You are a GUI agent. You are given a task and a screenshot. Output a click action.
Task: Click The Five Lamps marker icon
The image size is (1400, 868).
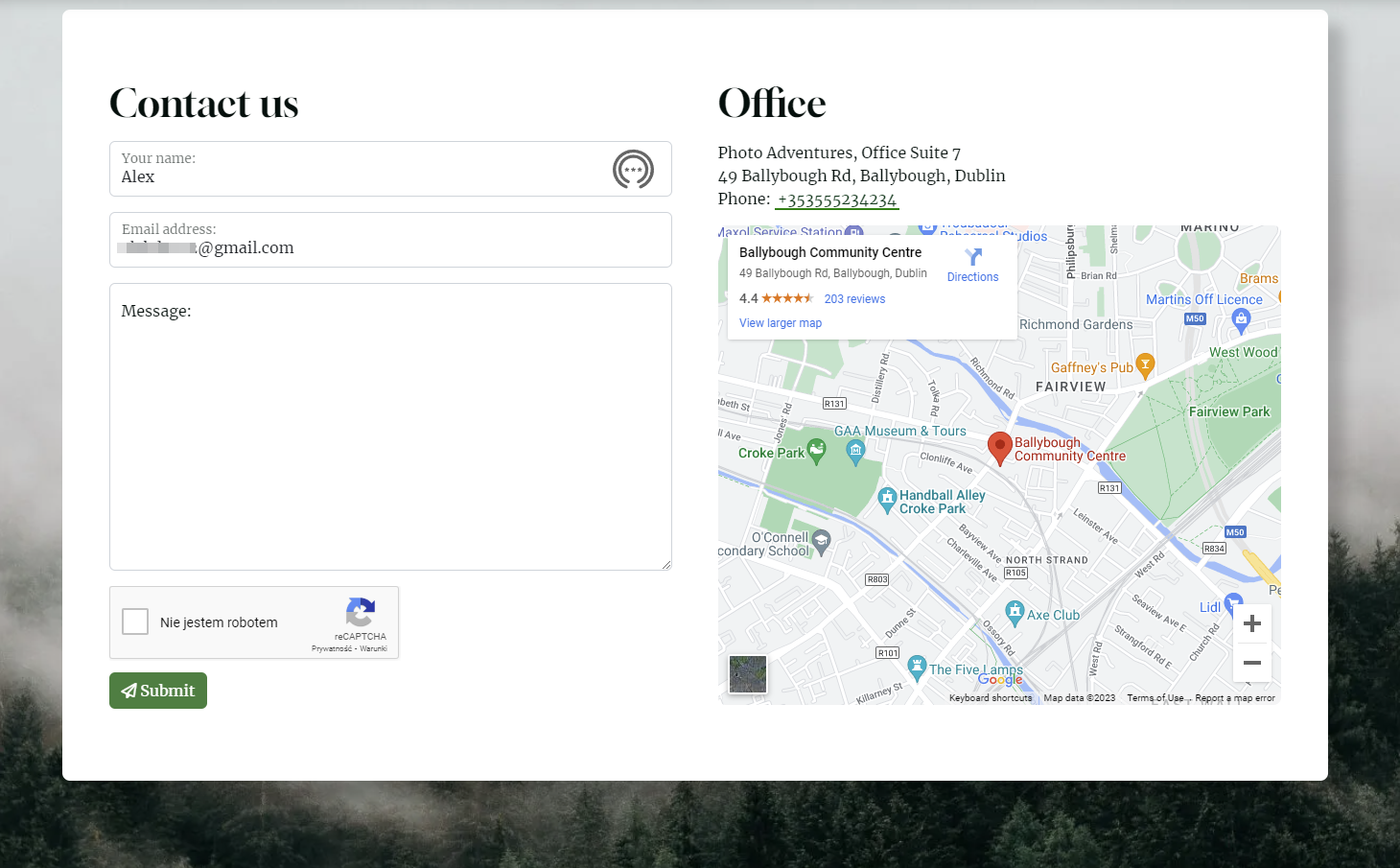(917, 667)
